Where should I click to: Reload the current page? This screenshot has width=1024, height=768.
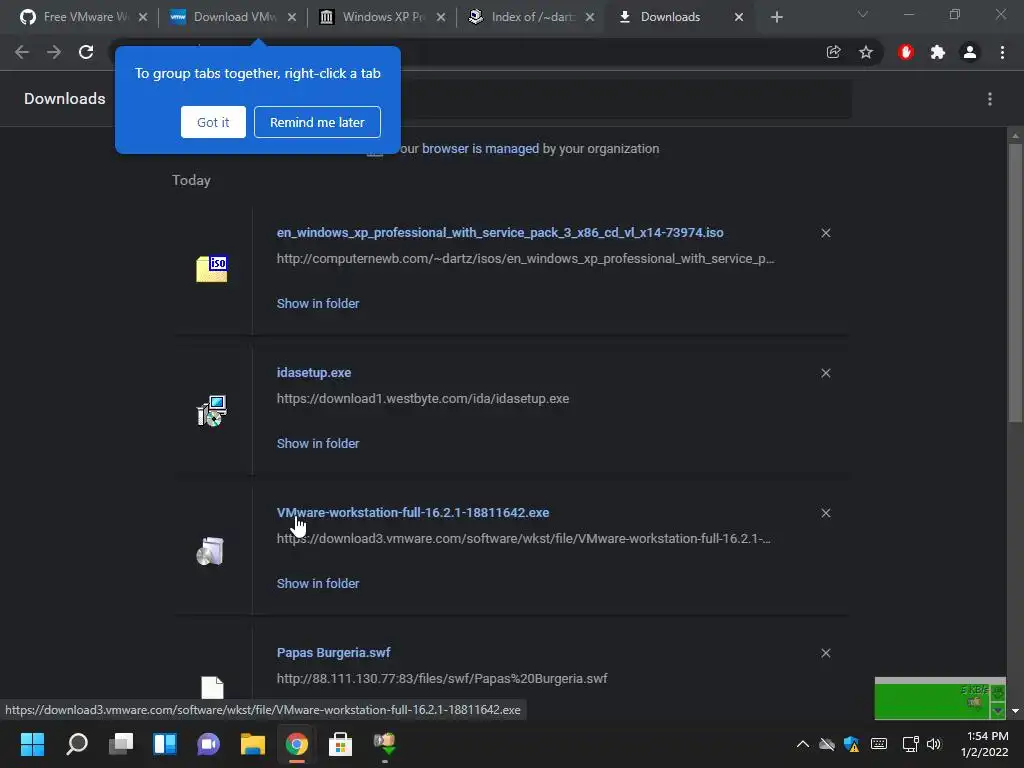point(86,52)
